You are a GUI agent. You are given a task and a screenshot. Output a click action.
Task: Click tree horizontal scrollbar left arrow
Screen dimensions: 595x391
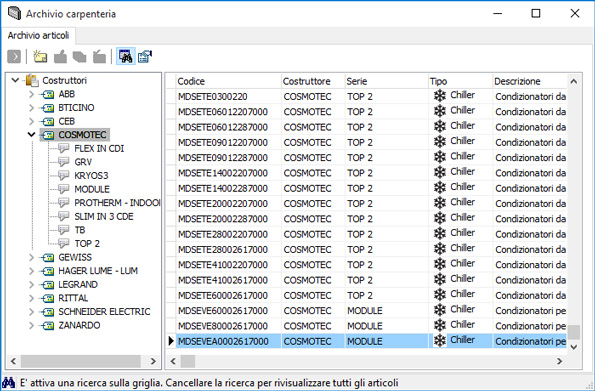click(x=13, y=361)
